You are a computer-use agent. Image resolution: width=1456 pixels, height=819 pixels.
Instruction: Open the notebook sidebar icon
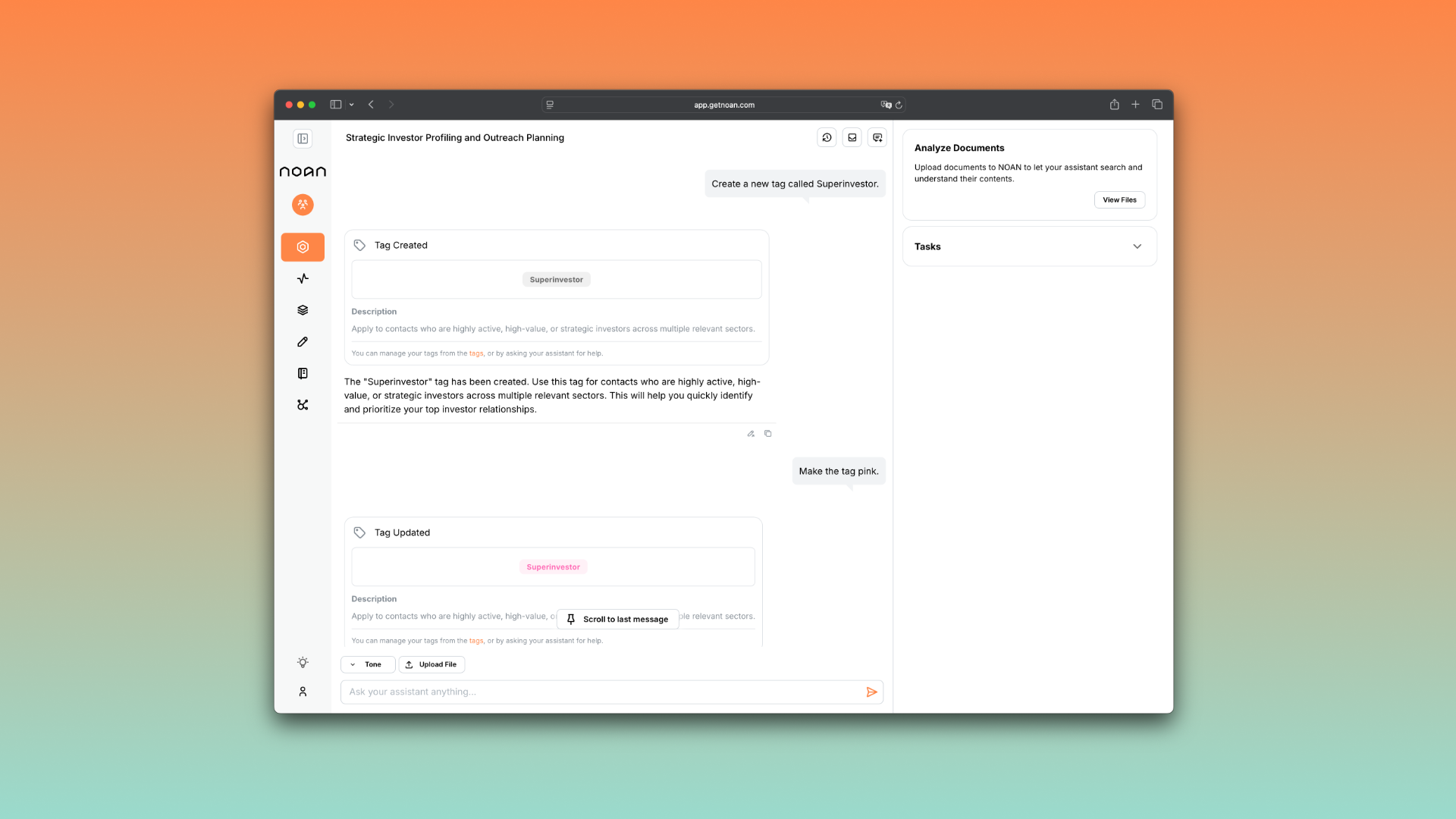(303, 373)
